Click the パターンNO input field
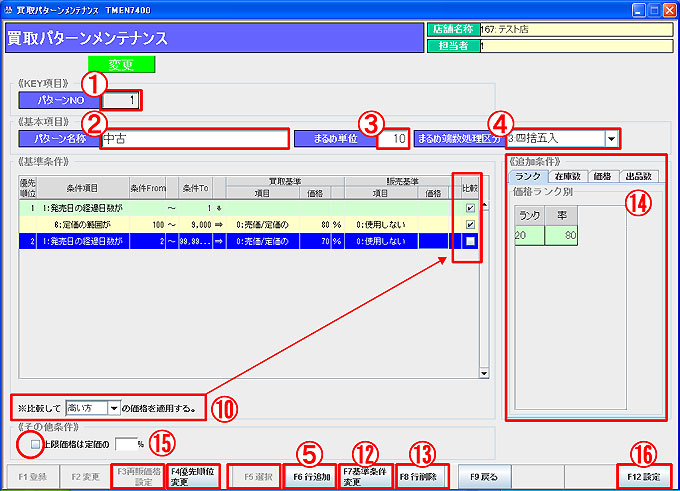 121,100
